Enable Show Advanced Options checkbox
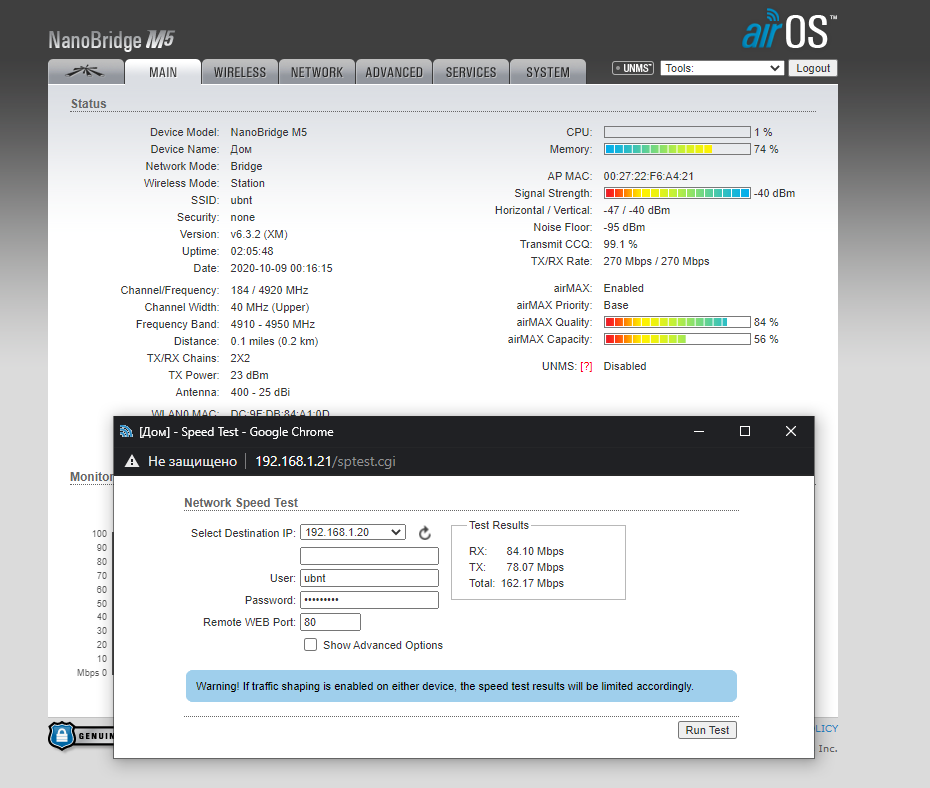Screen dimensions: 930x788 click(x=310, y=645)
